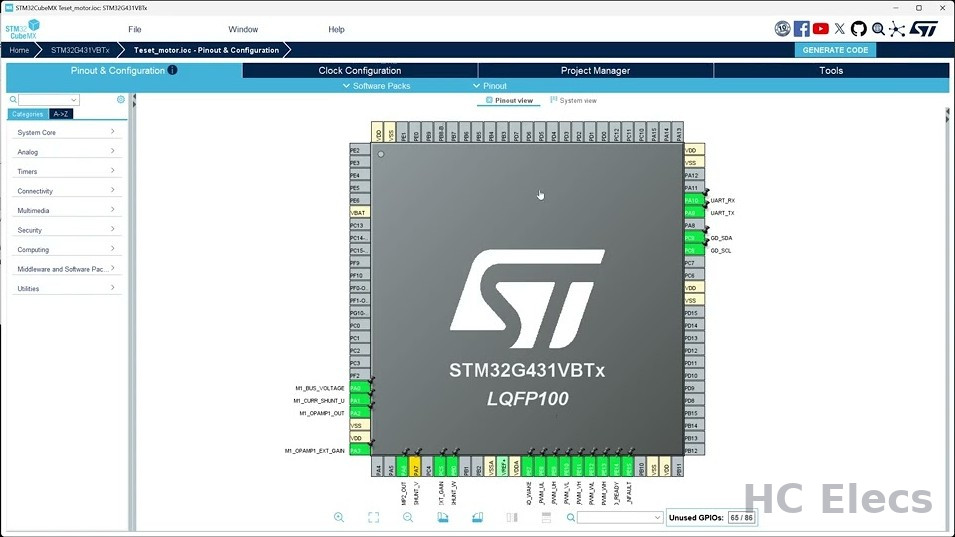The height and width of the screenshot is (537, 955).
Task: Select the green PA10 pin (UART_RX)
Action: [x=694, y=200]
